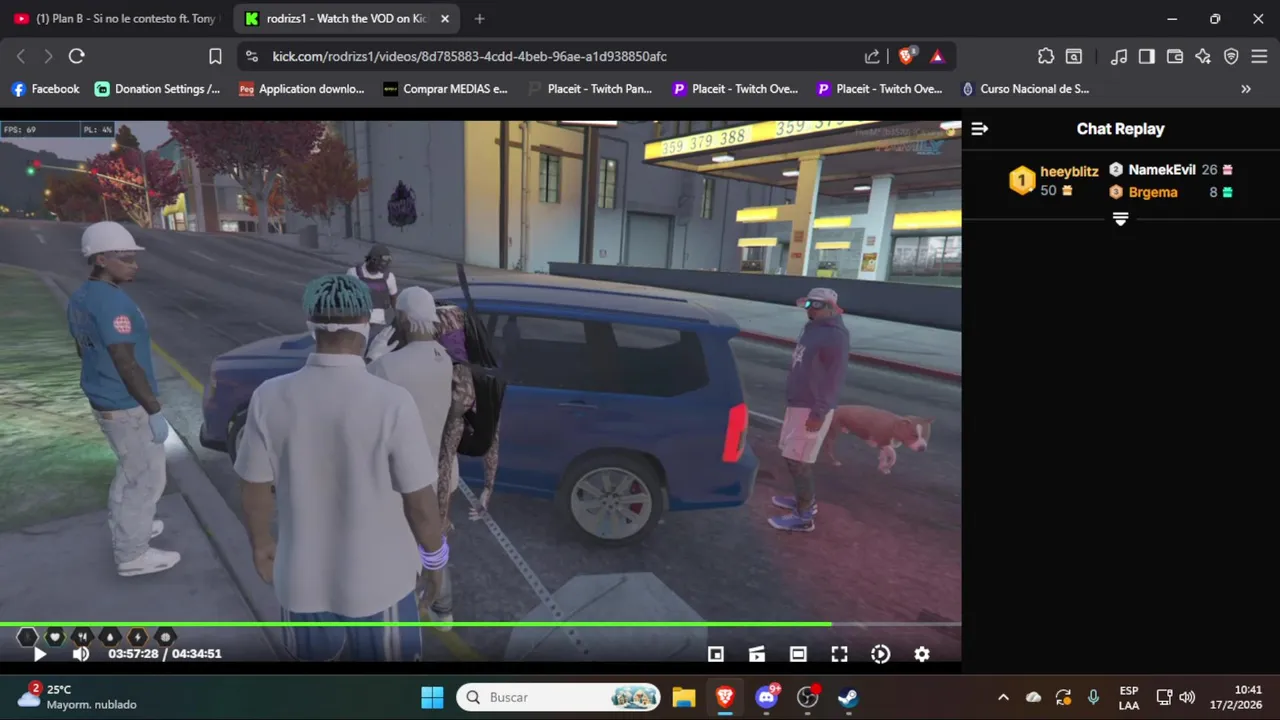Mute the video volume speaker icon
Viewport: 1280px width, 720px height.
tap(81, 654)
